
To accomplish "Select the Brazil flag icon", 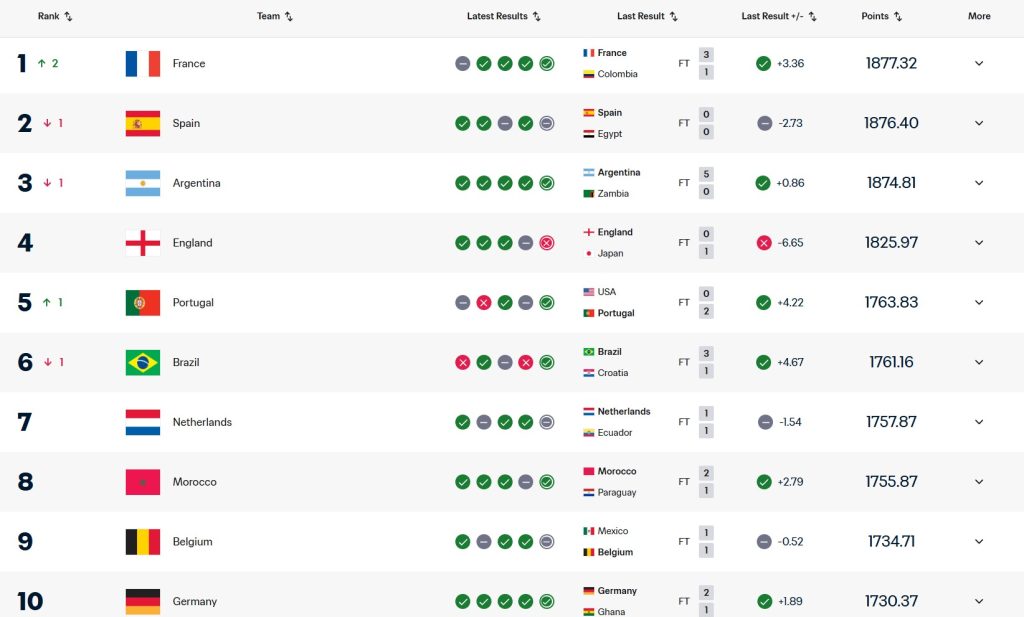I will pyautogui.click(x=141, y=362).
